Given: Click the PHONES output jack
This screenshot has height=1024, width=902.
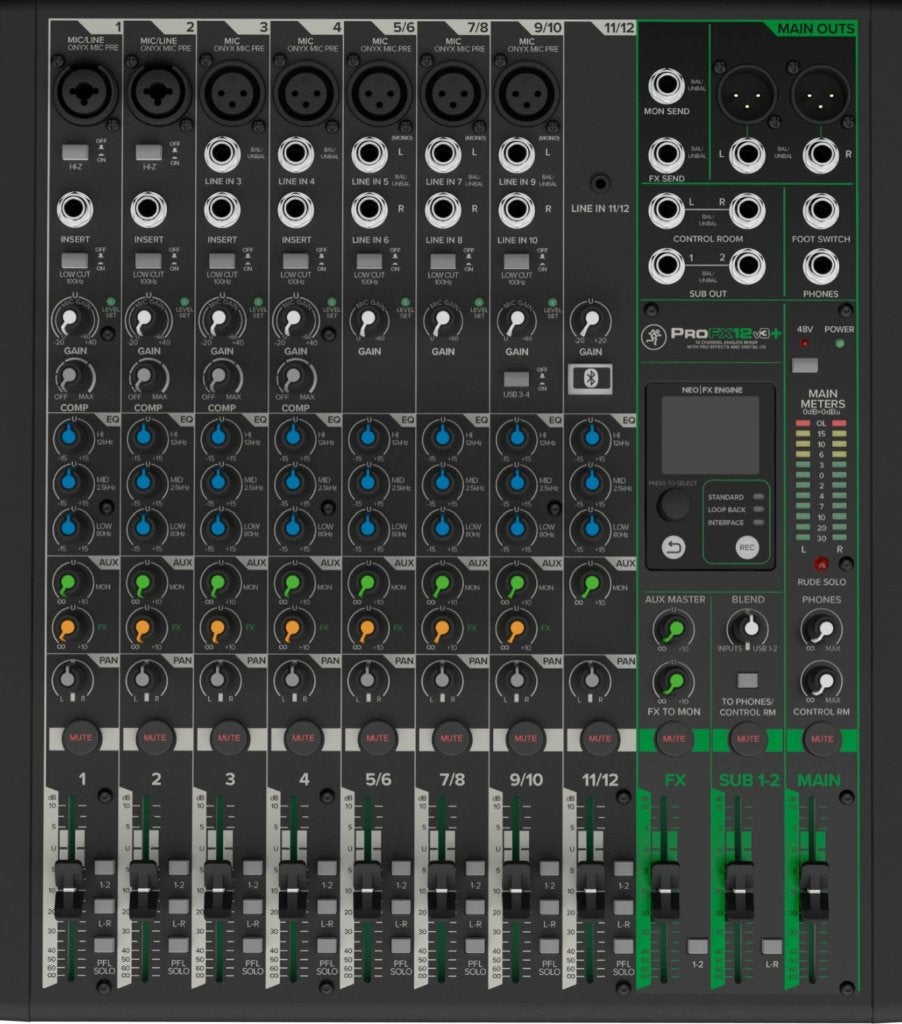Looking at the screenshot, I should pyautogui.click(x=820, y=265).
